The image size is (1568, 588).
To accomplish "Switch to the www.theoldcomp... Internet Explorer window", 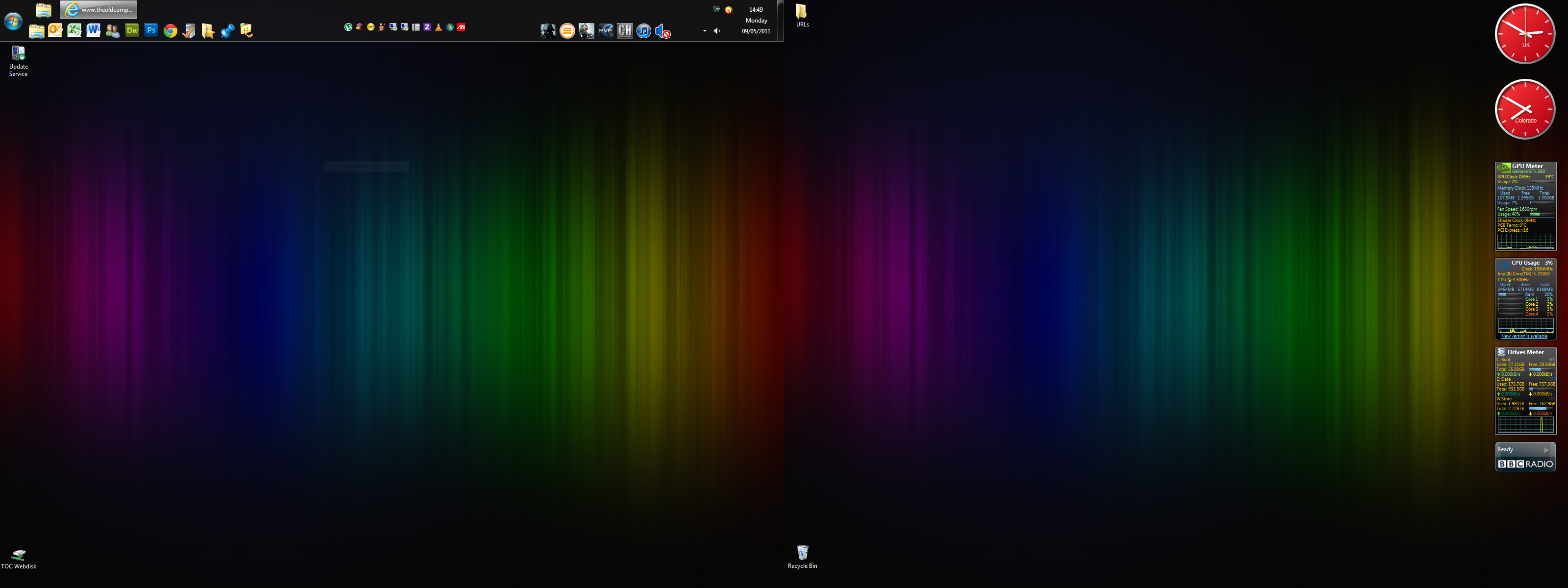I will 98,10.
